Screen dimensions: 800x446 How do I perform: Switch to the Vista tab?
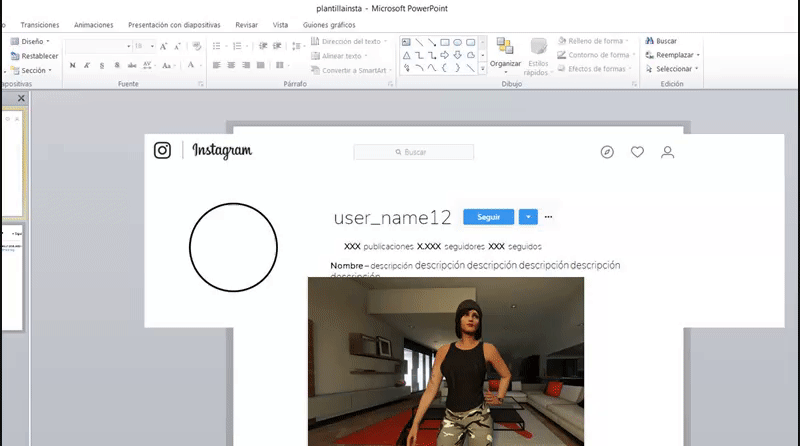coord(280,25)
